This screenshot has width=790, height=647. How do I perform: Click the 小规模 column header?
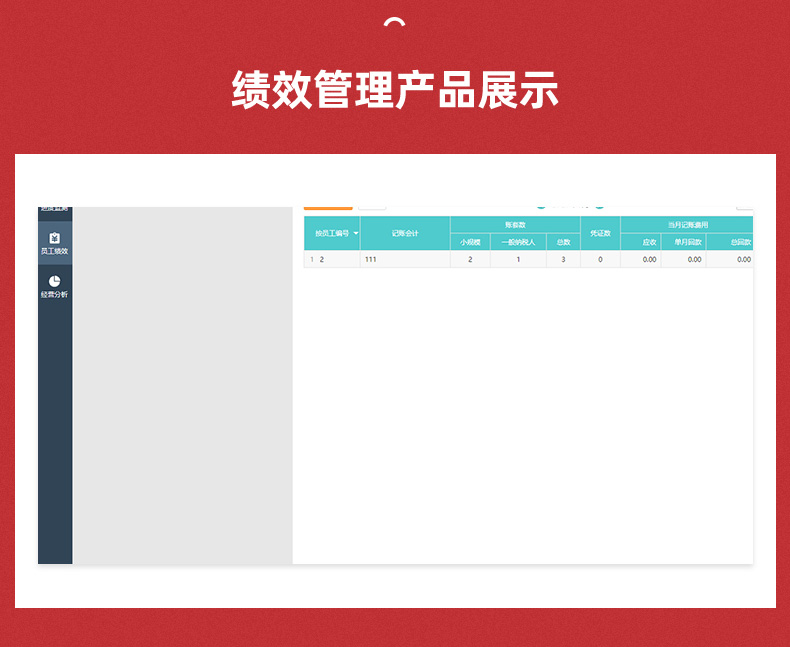470,242
